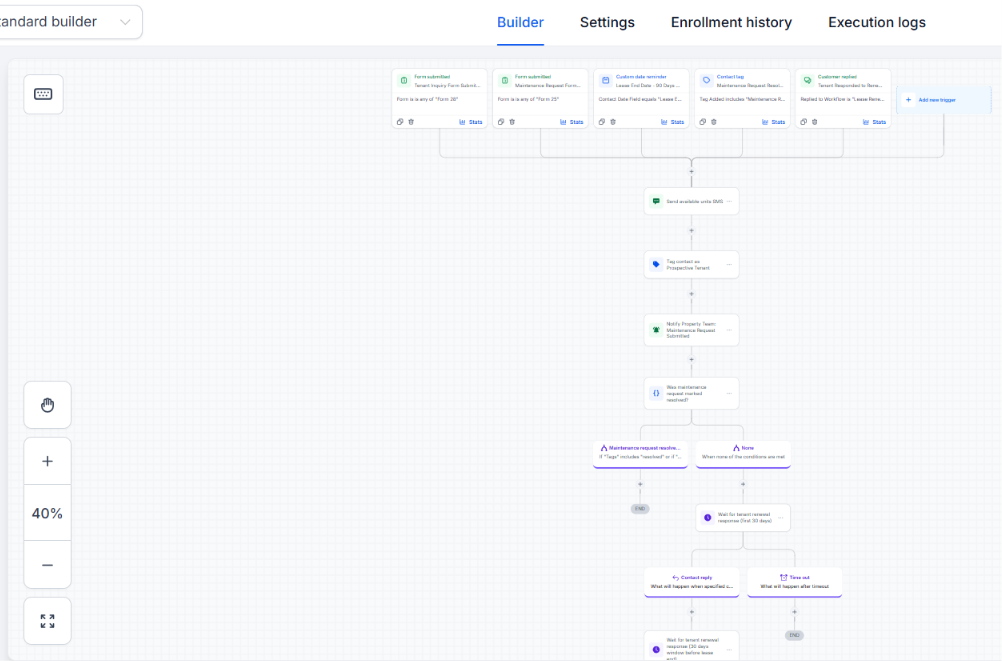Click the 40% zoom level value
Screen dimensions: 1002x661
(47, 513)
